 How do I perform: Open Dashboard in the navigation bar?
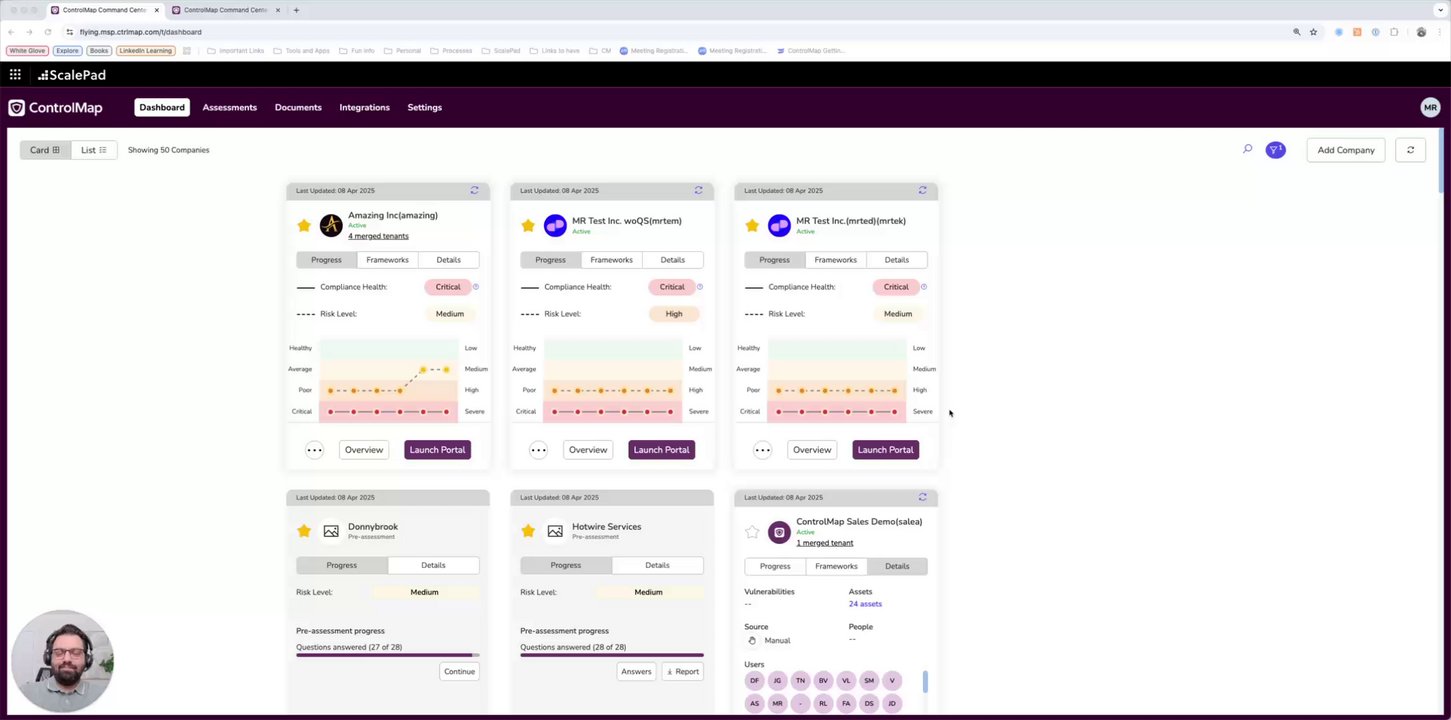[x=162, y=107]
